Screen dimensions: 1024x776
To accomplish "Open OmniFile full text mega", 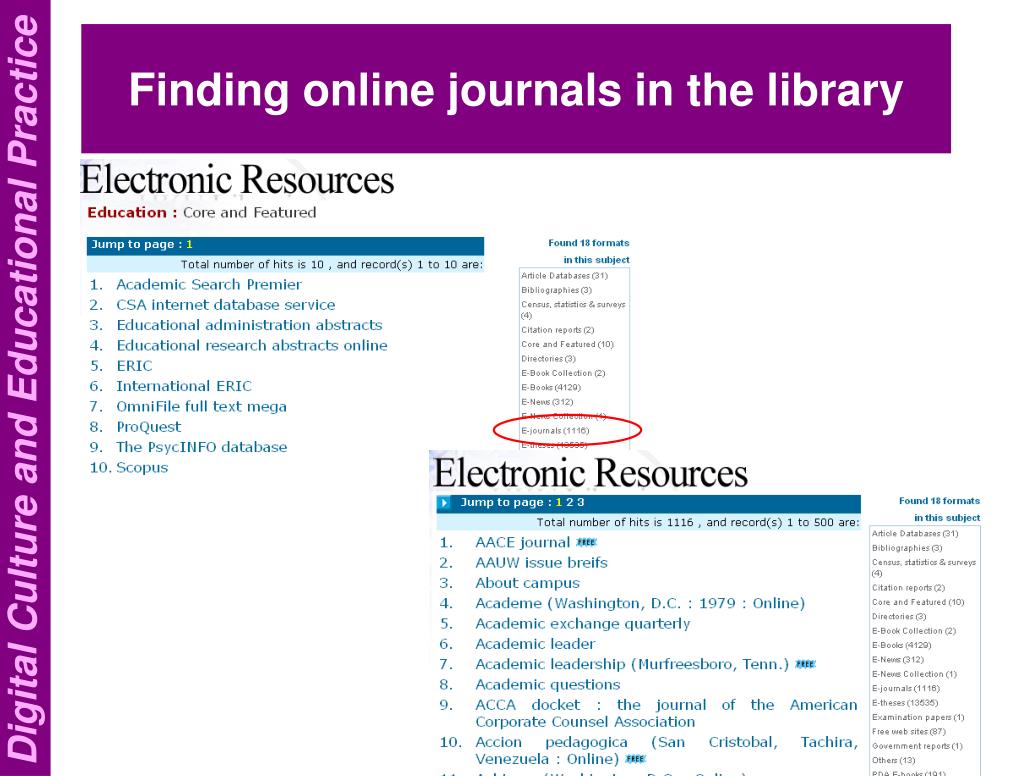I will pos(201,406).
